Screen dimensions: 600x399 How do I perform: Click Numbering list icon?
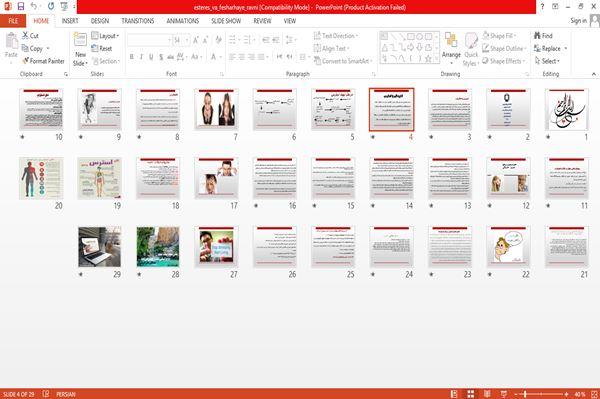tap(248, 39)
